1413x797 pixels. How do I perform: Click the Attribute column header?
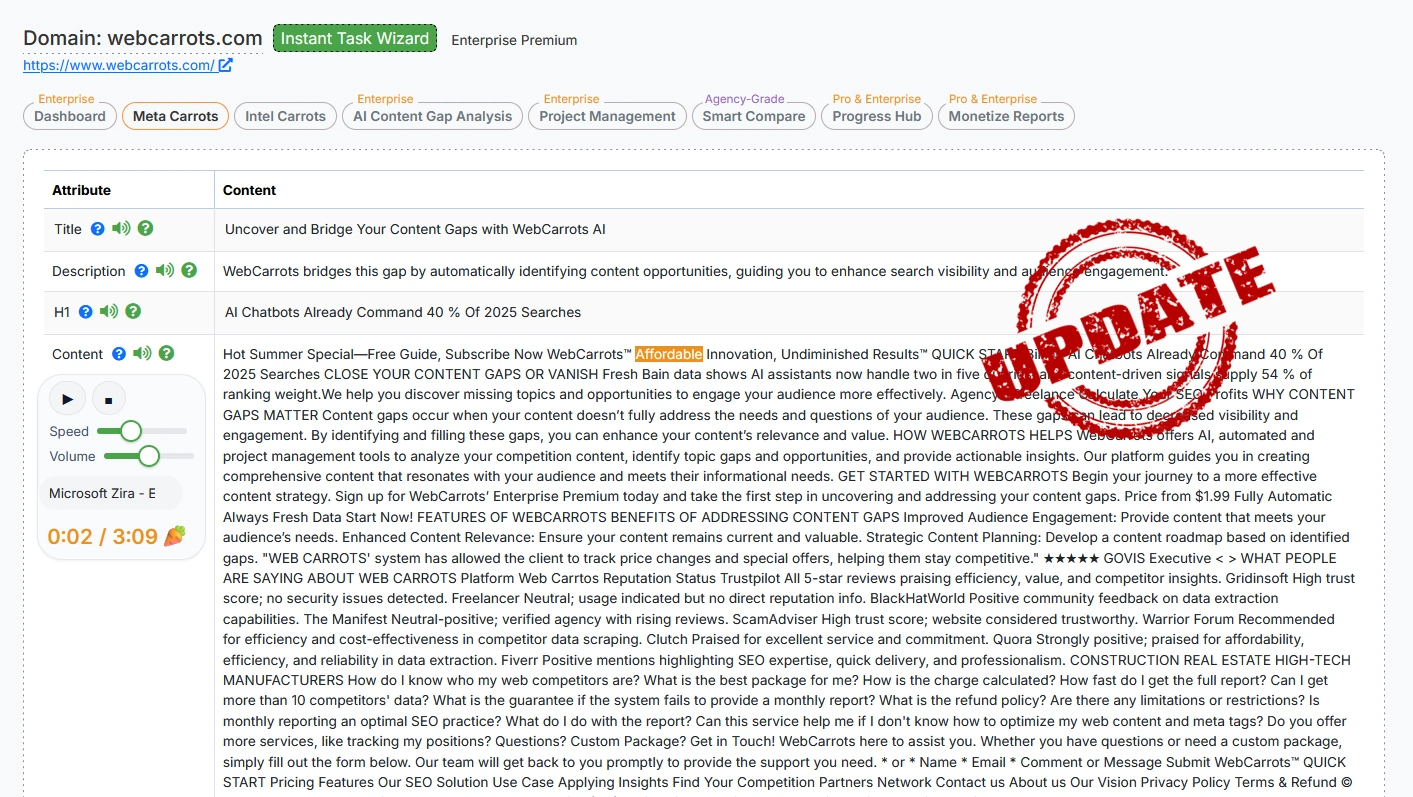tap(82, 190)
